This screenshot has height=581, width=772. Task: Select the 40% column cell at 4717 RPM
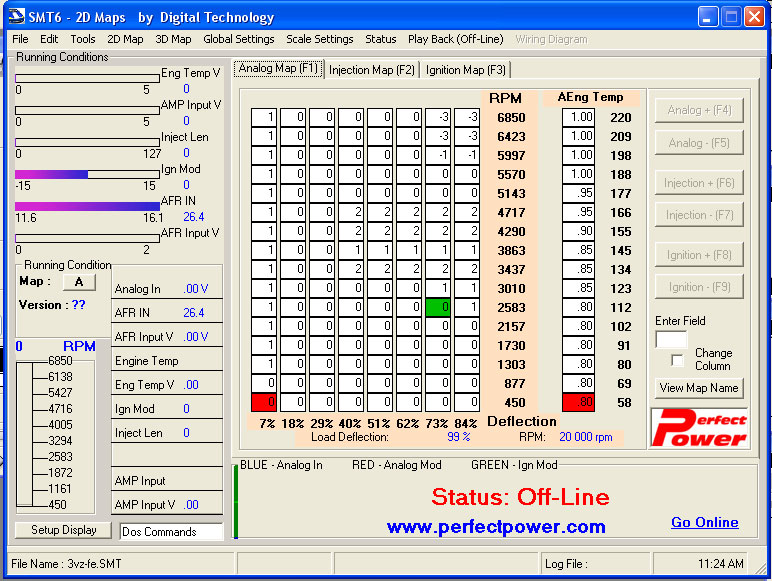tap(351, 212)
